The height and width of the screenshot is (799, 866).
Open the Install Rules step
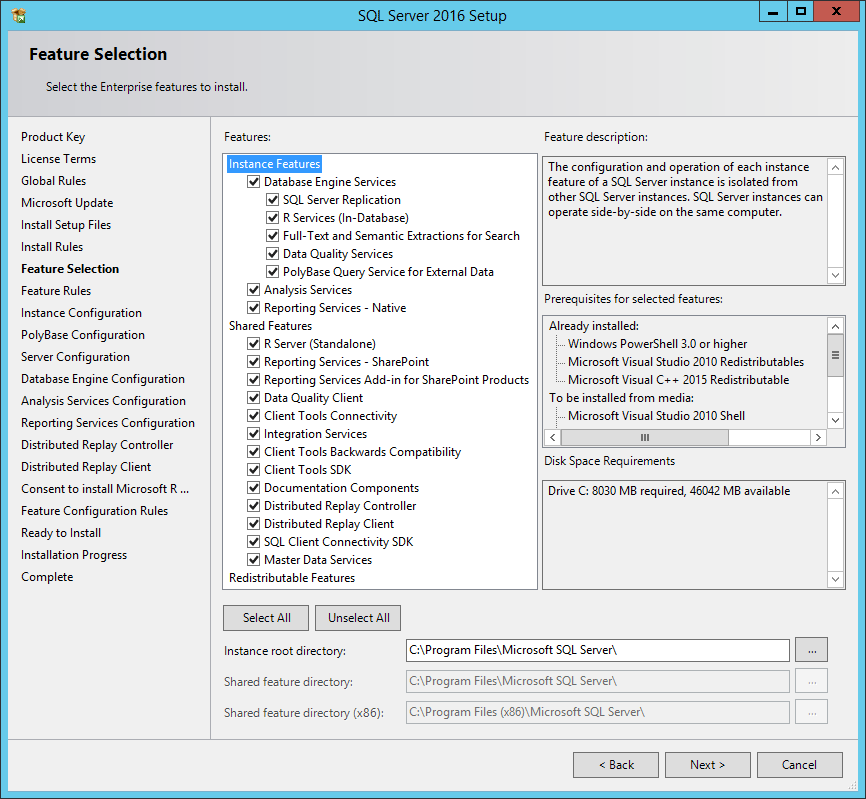pyautogui.click(x=52, y=247)
